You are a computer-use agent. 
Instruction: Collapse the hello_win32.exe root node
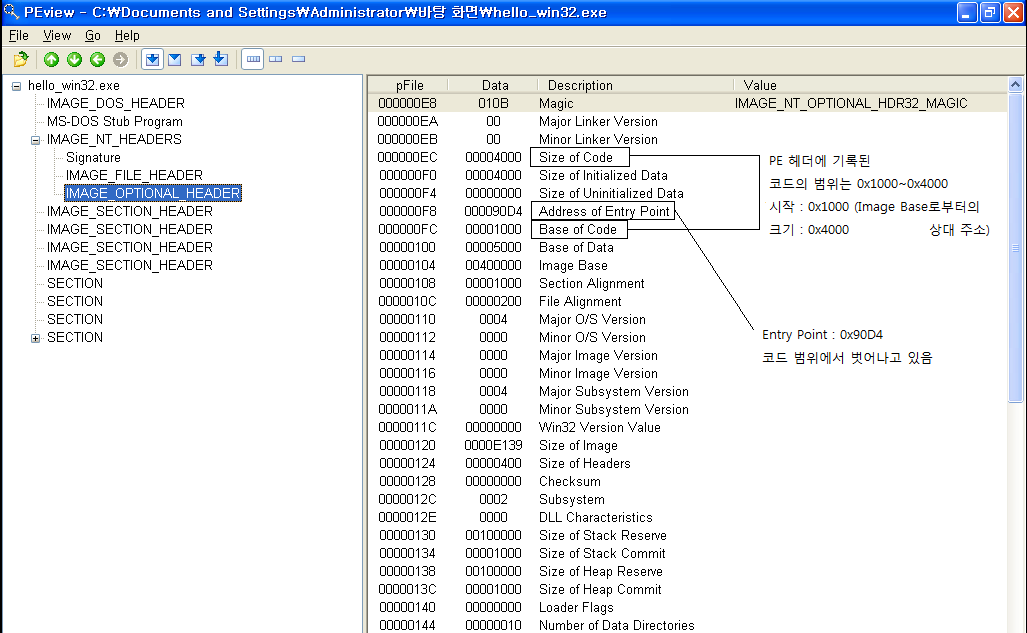point(16,86)
